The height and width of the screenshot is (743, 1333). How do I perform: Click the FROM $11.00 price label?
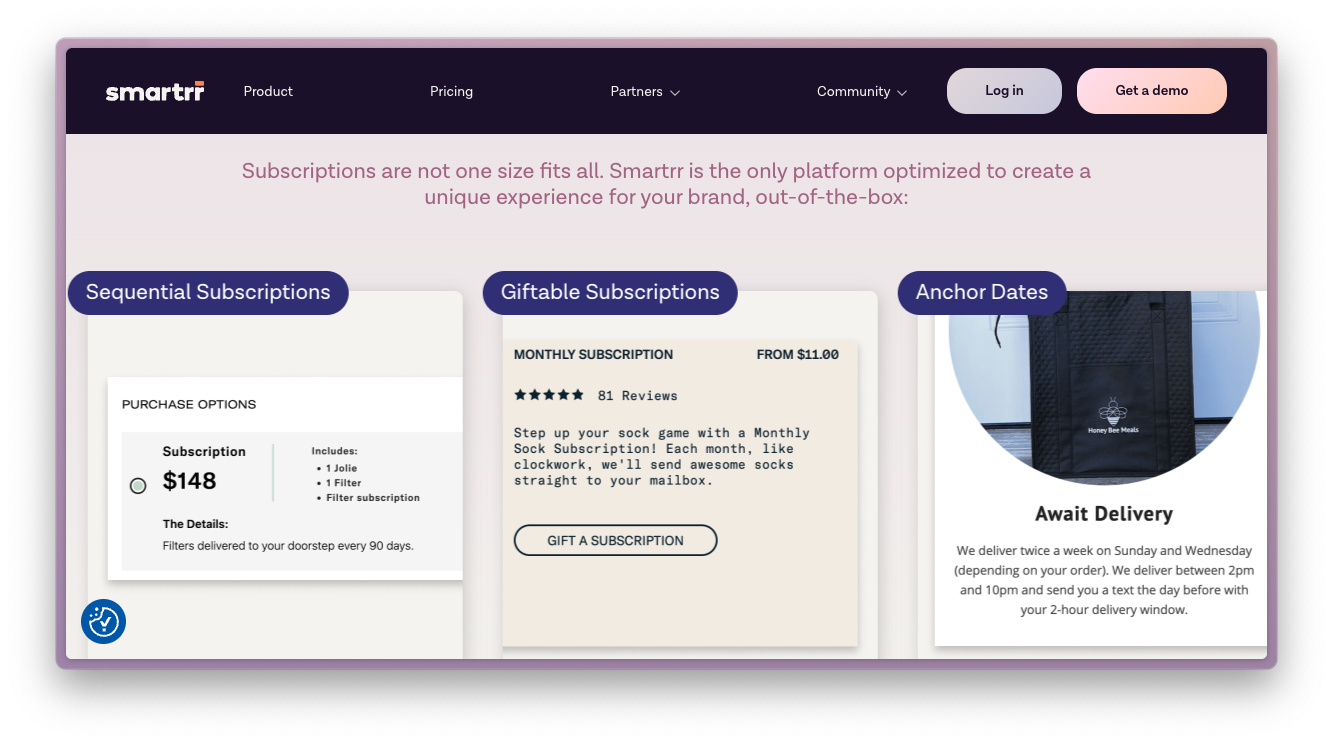tap(797, 354)
